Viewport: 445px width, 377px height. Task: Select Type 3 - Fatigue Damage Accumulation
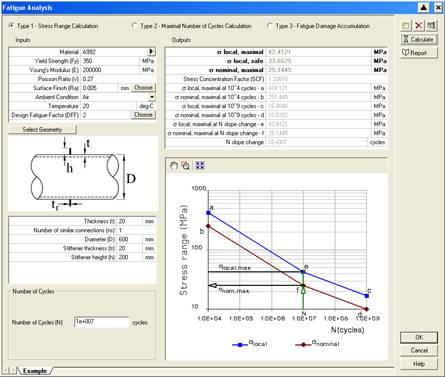[x=318, y=26]
